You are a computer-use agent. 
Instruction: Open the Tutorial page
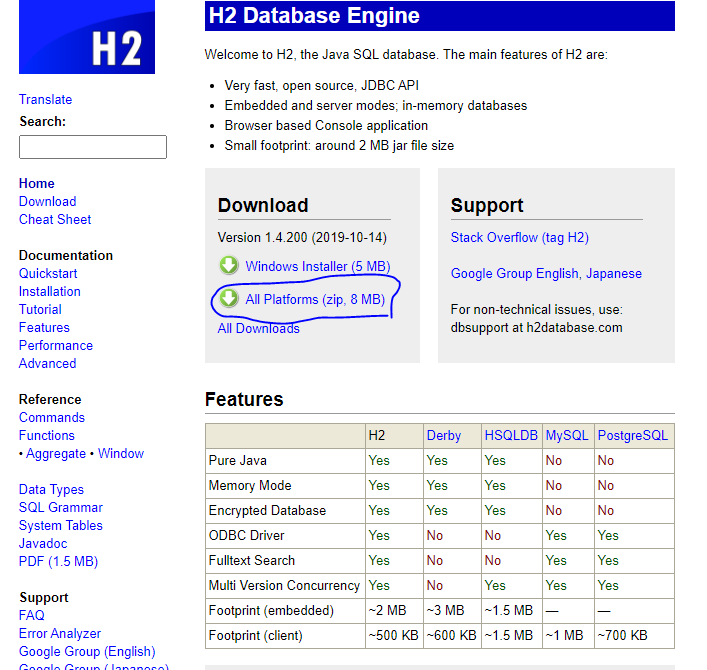40,310
